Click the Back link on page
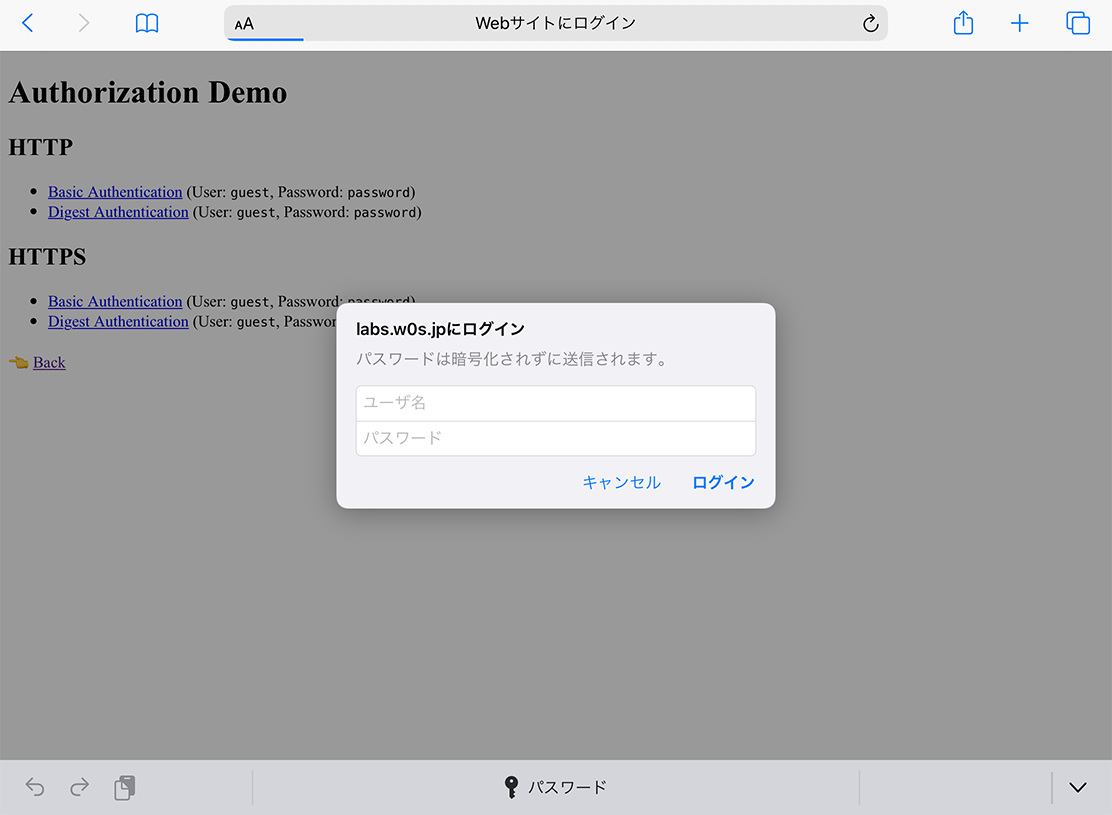 pos(49,362)
